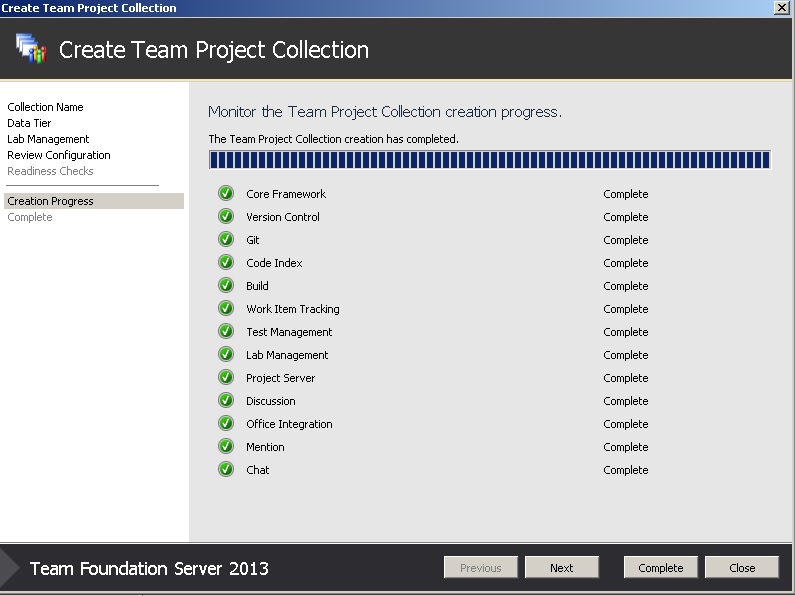
Task: Click the Build label
Action: (257, 286)
